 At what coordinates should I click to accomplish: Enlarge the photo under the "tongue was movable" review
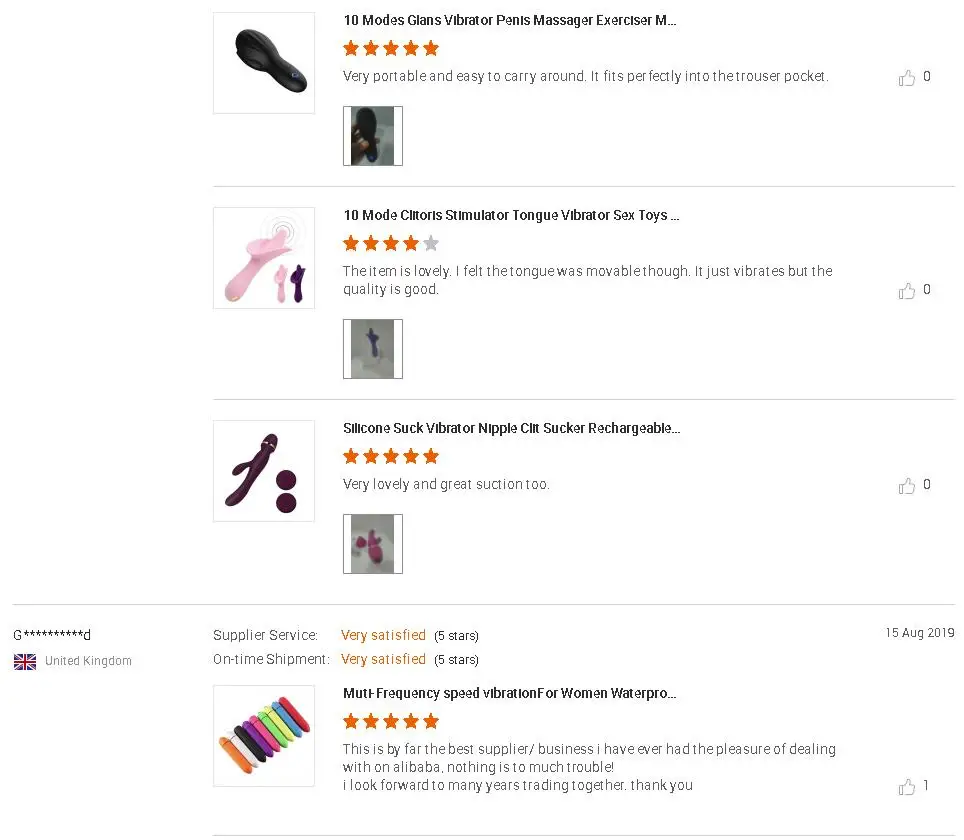coord(372,349)
